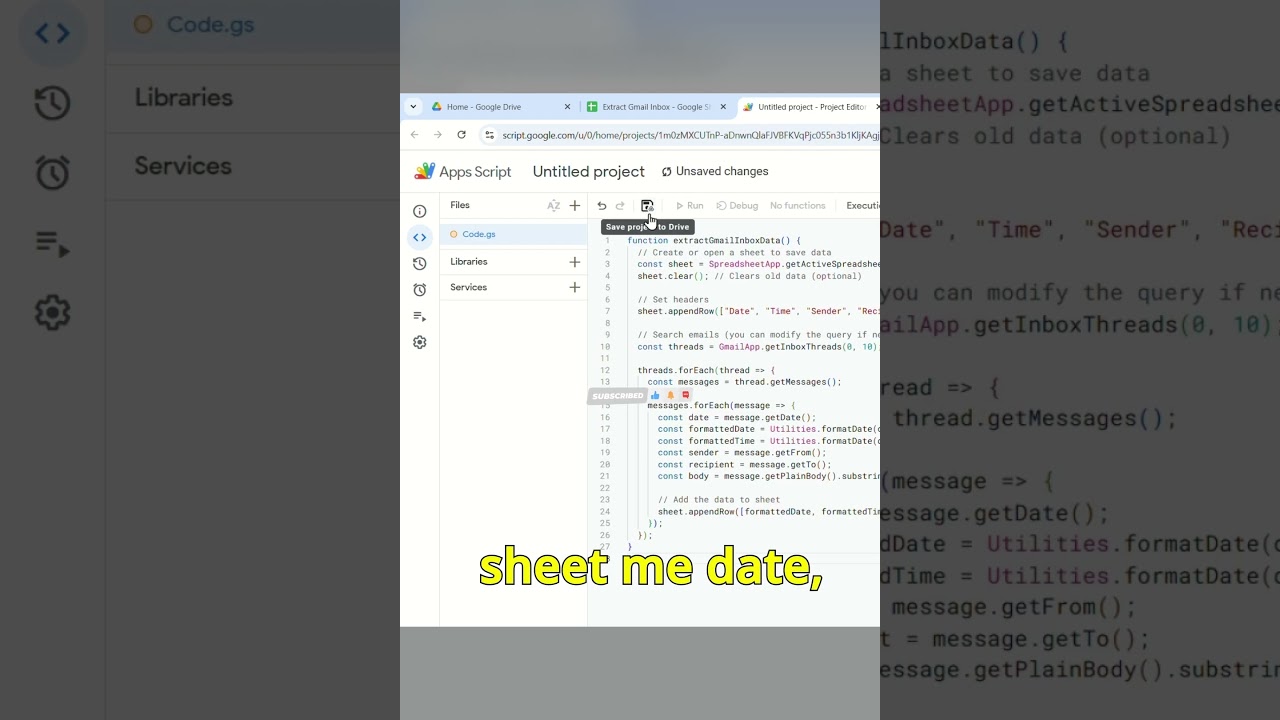Click the GmailApp.getInboxThreads code line

click(759, 347)
